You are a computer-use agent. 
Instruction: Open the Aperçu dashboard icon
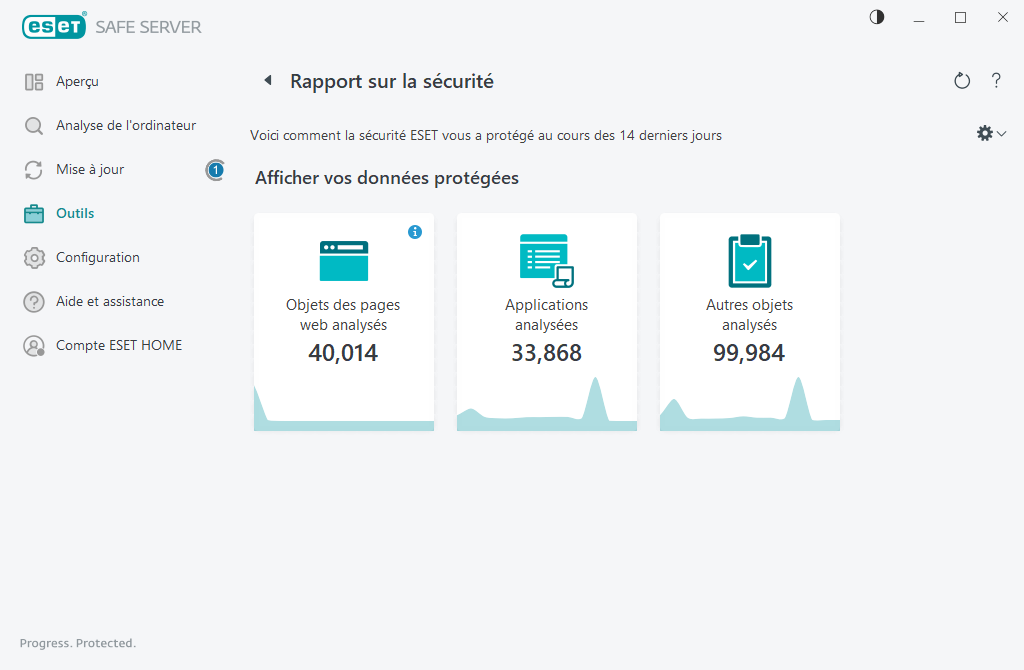coord(34,82)
